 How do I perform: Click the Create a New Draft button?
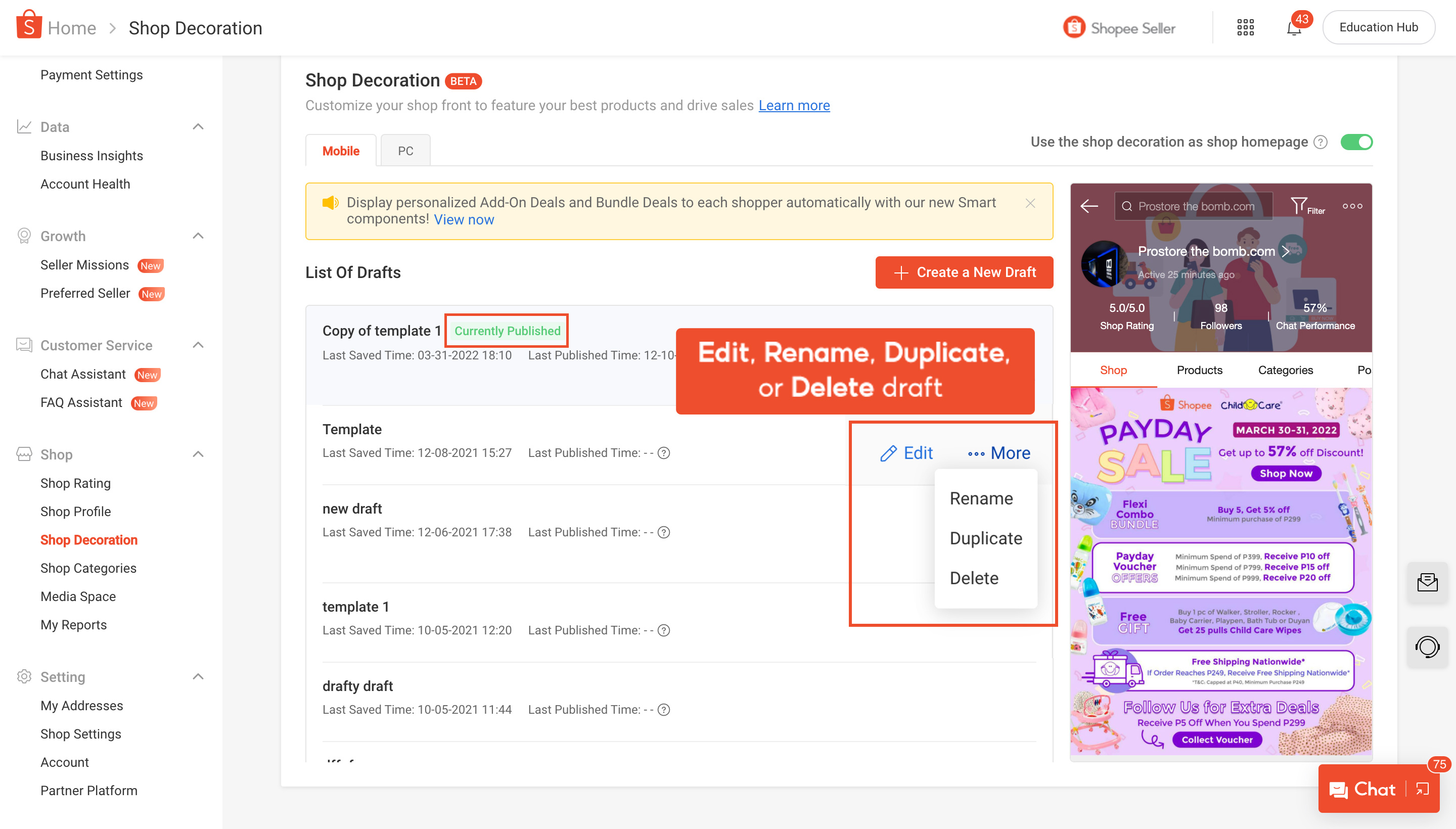click(964, 272)
